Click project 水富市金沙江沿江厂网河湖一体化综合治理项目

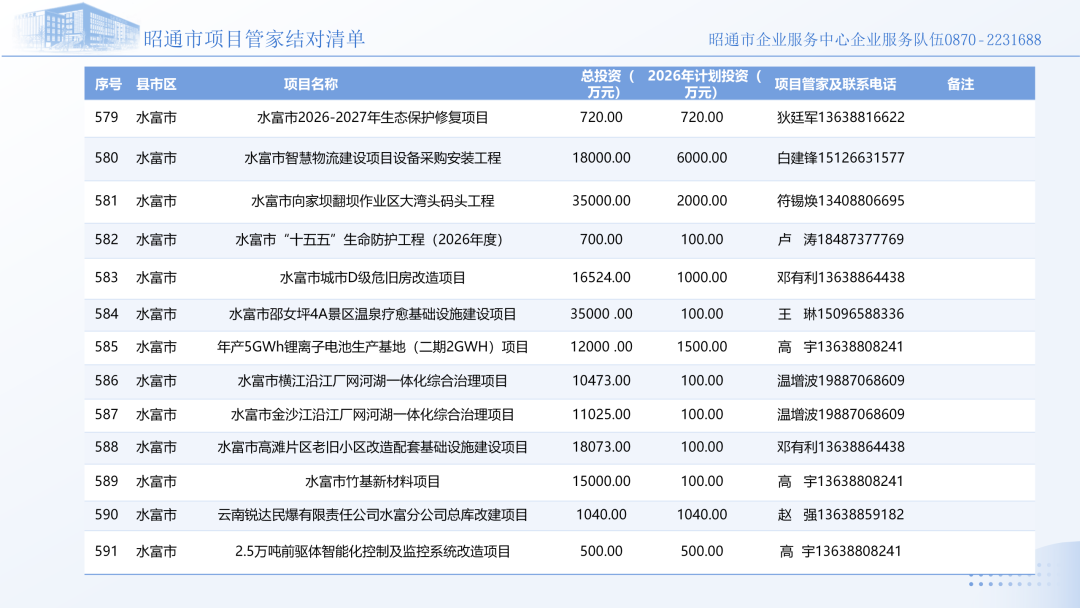coord(373,415)
